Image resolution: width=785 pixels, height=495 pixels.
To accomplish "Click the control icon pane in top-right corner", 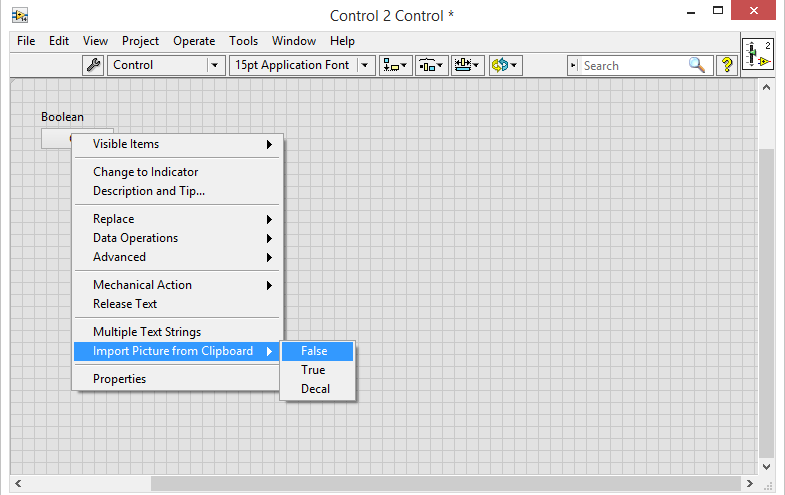I will [x=758, y=54].
